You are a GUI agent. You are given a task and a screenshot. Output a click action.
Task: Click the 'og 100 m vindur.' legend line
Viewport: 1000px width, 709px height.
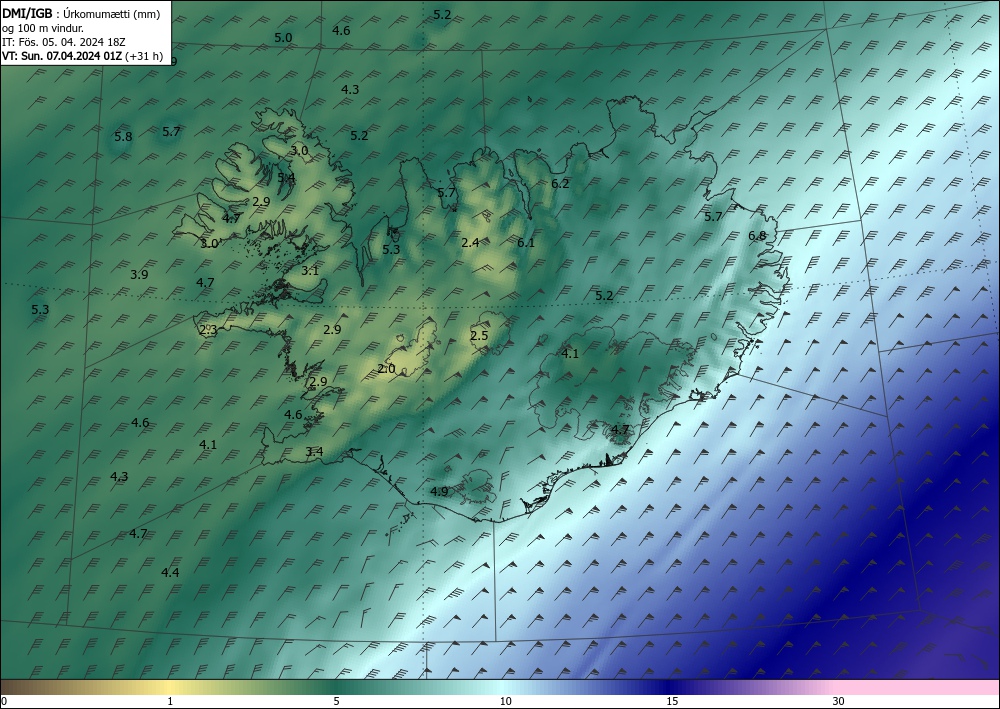coord(43,27)
